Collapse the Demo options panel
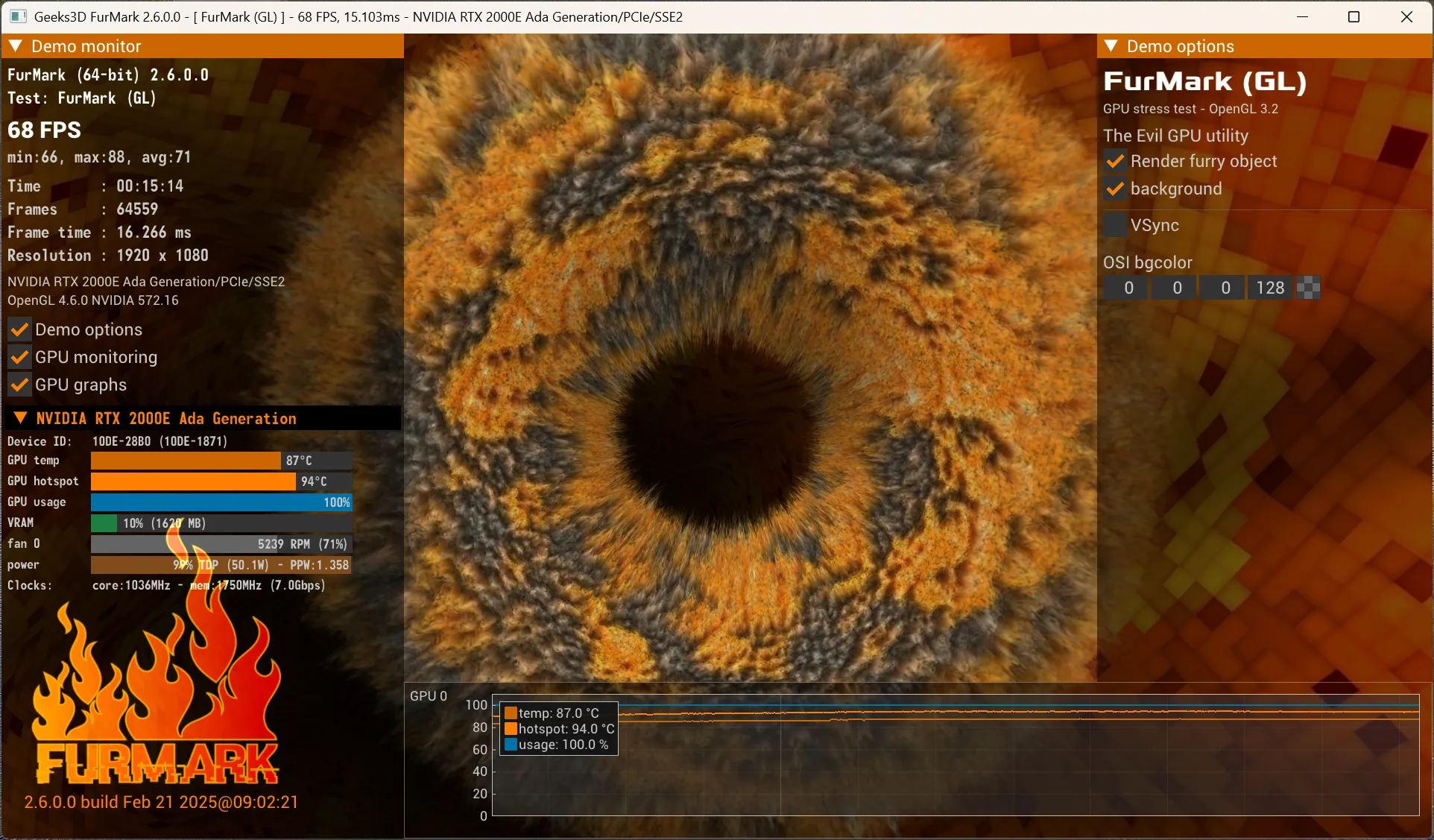The height and width of the screenshot is (840, 1434). [1111, 46]
